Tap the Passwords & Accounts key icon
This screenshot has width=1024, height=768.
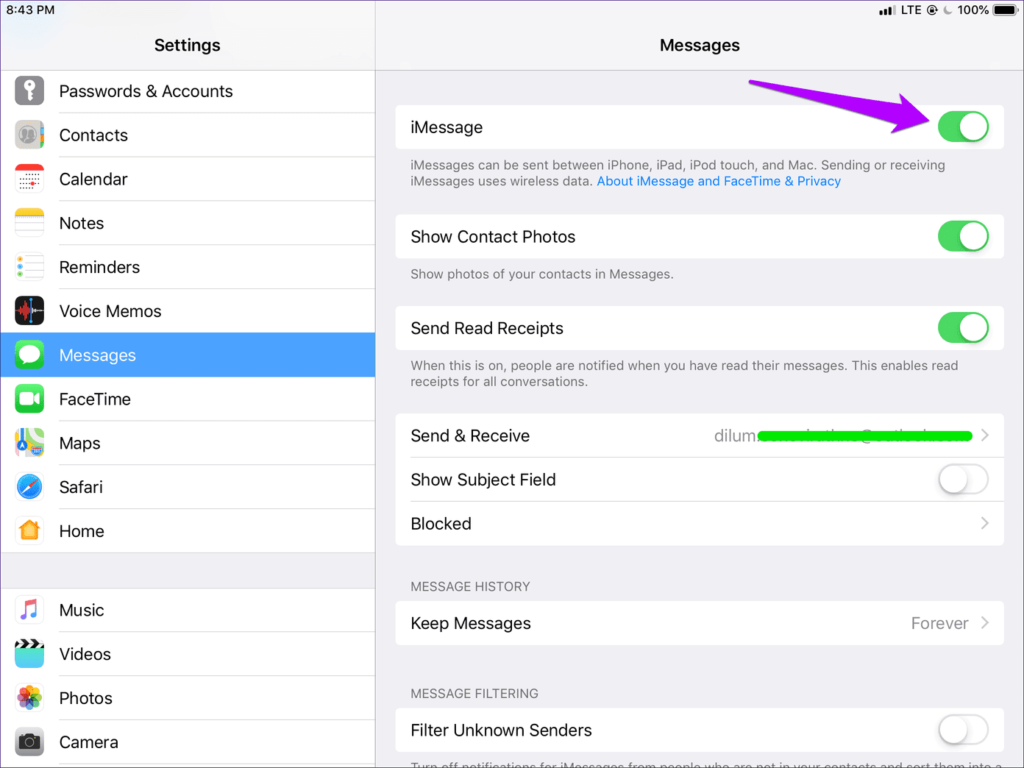[29, 91]
